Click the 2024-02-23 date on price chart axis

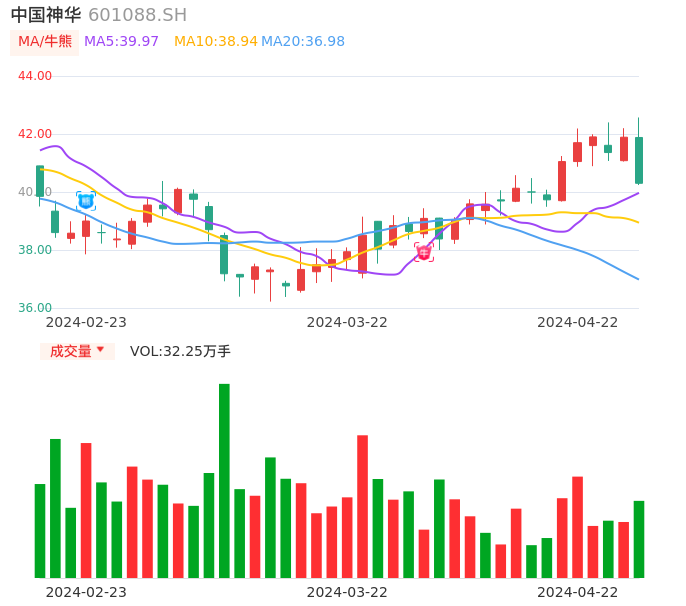click(x=86, y=322)
